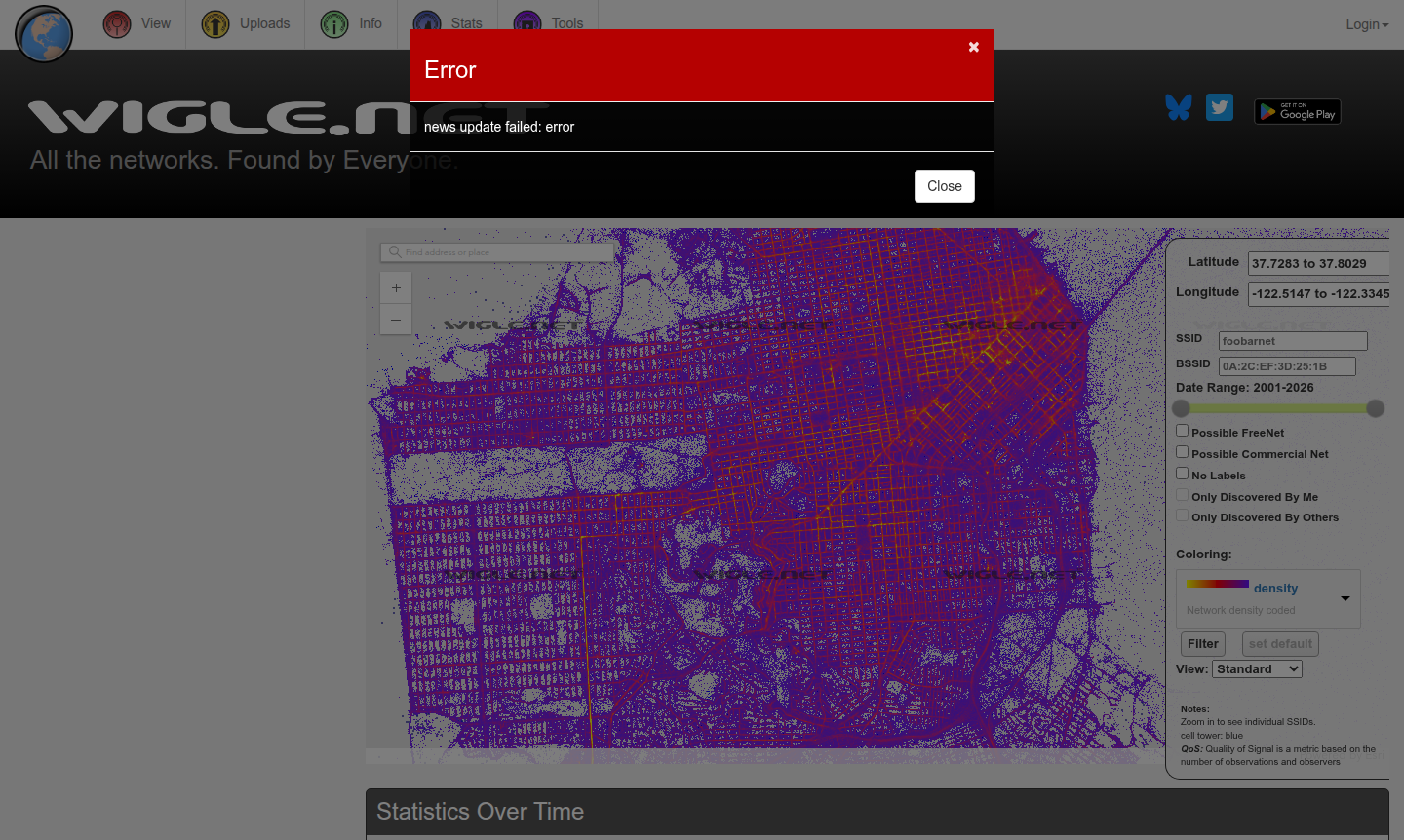Click the blue Bluesky butterfly icon
This screenshot has width=1404, height=840.
(1178, 107)
